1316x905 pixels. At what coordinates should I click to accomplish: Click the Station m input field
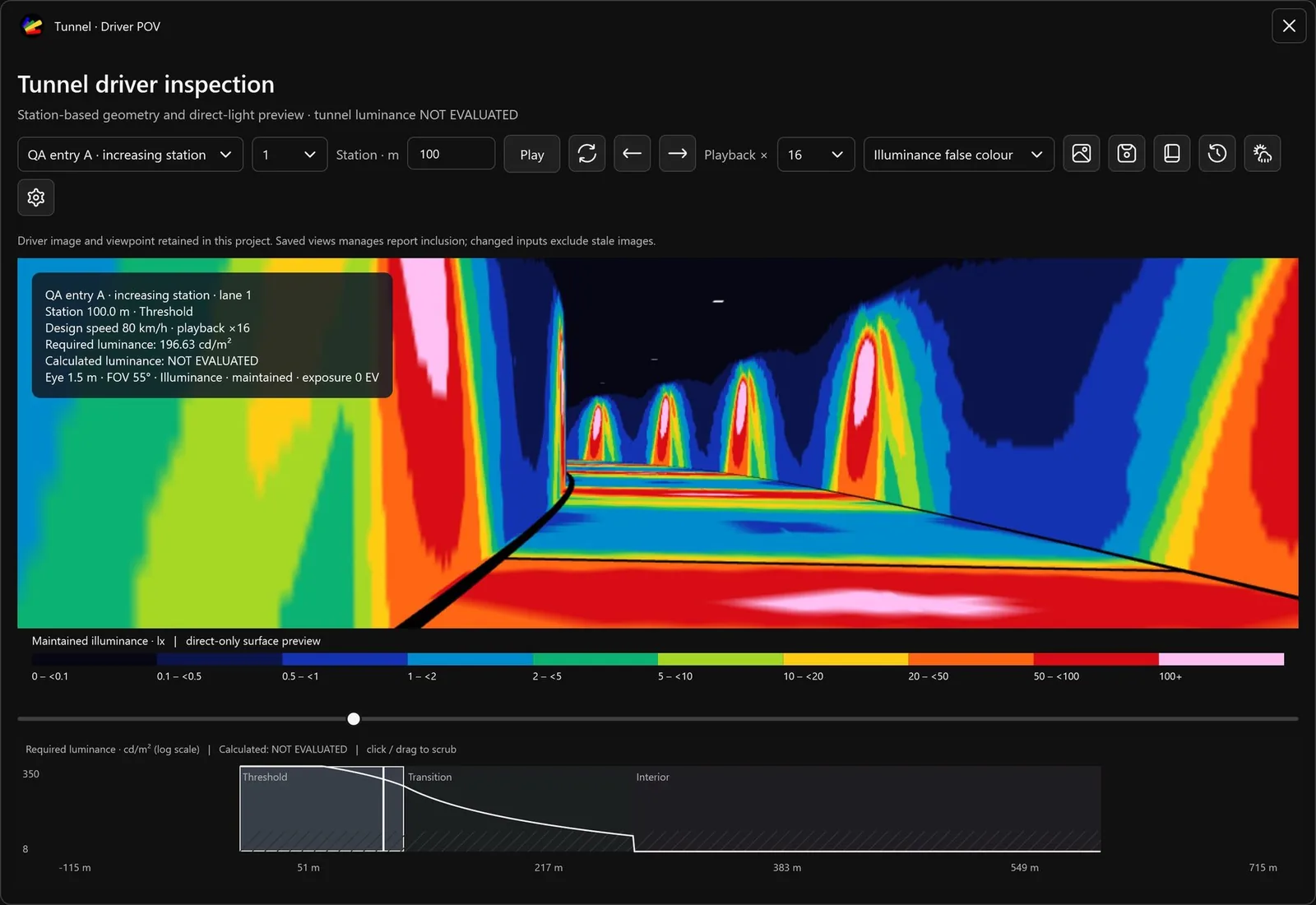[x=452, y=155]
